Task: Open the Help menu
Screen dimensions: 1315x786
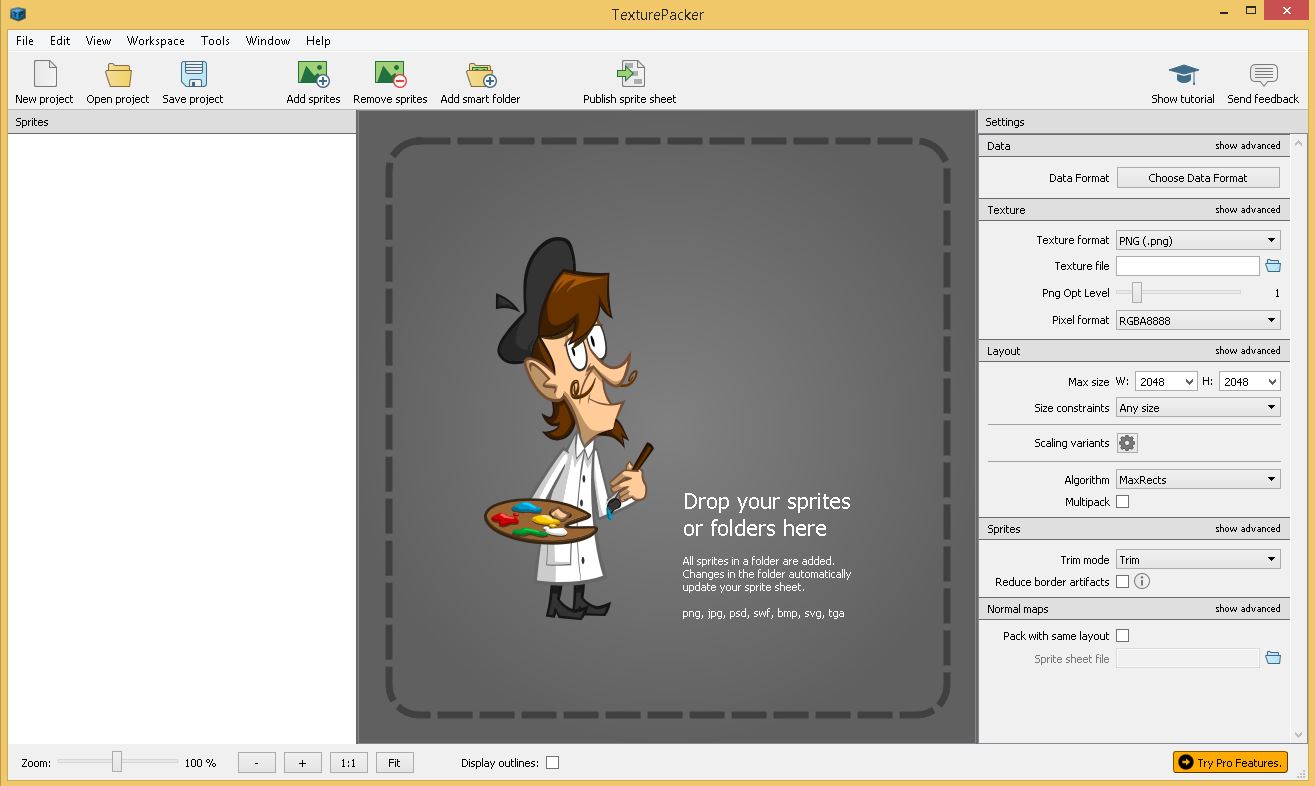Action: [318, 41]
